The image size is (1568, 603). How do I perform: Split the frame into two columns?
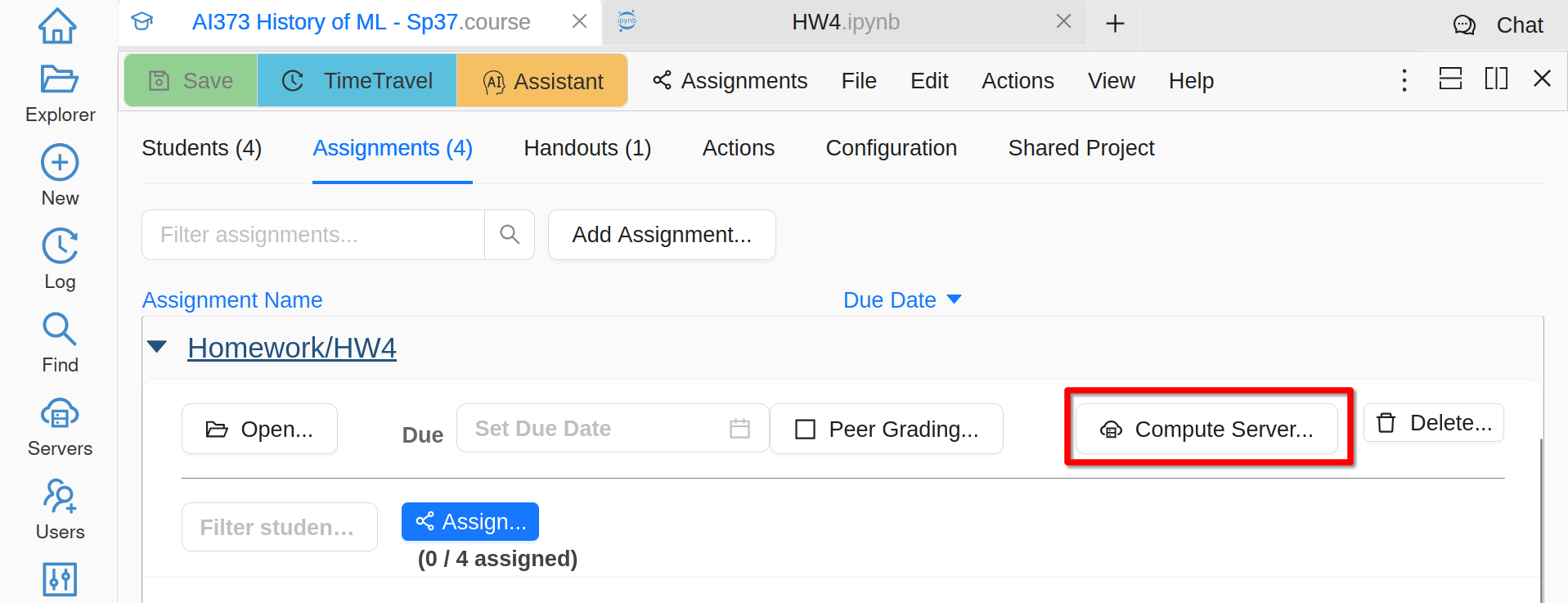pos(1496,79)
